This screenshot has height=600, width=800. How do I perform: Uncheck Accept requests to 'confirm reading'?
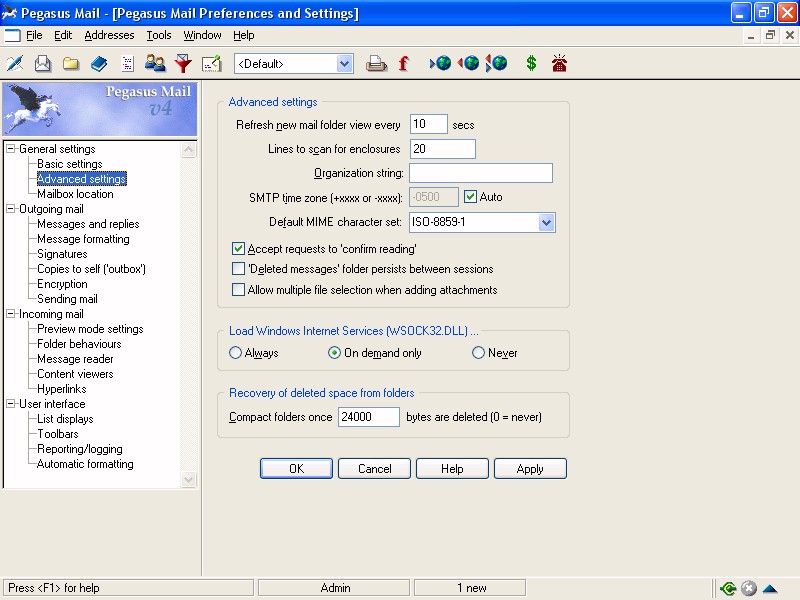(238, 249)
